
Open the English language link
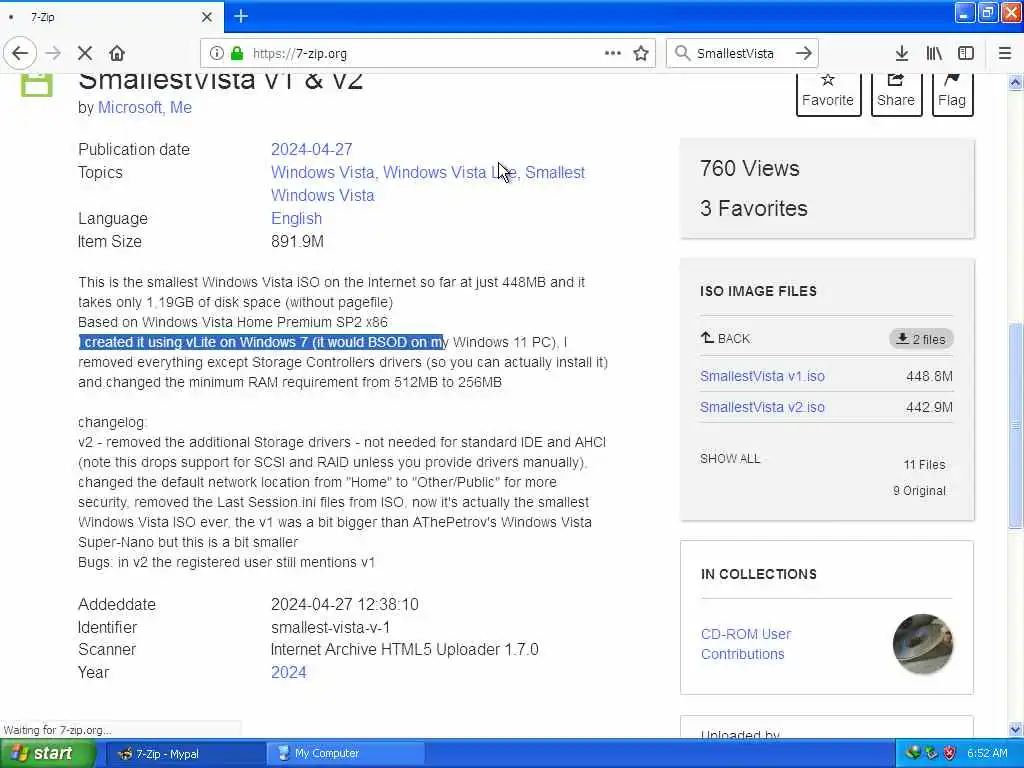(x=296, y=219)
